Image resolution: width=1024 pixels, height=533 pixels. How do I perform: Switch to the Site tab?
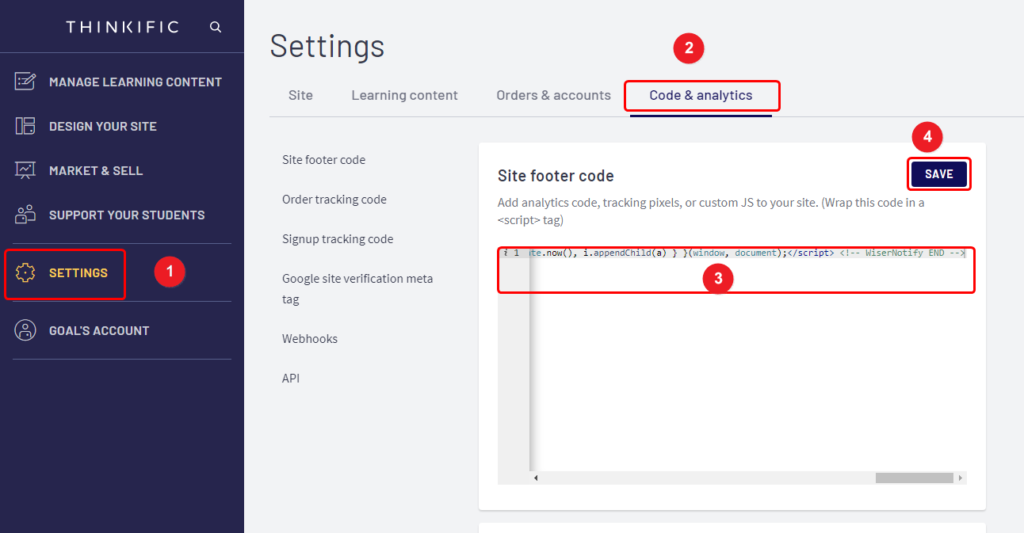coord(300,95)
